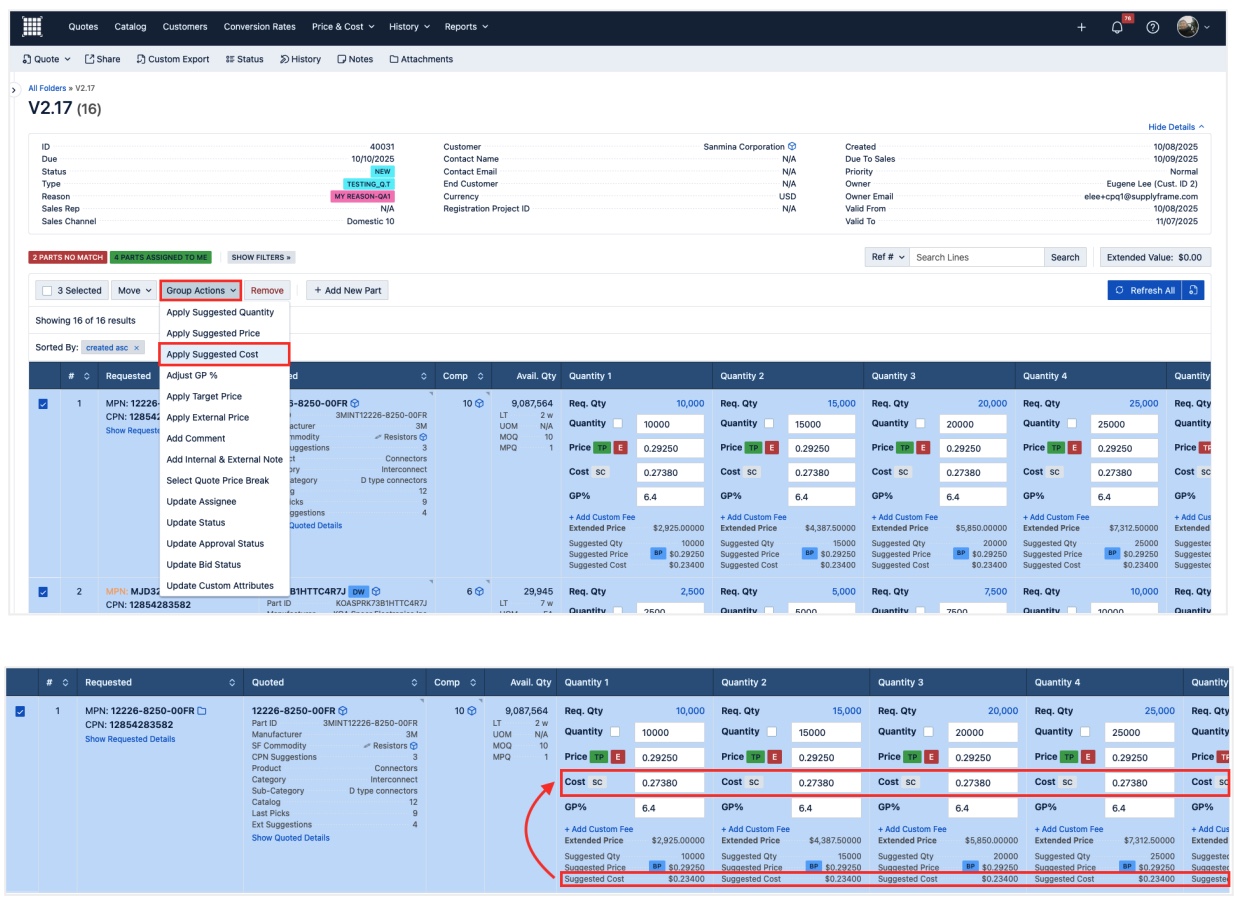Click the Search Lines input field

976,257
